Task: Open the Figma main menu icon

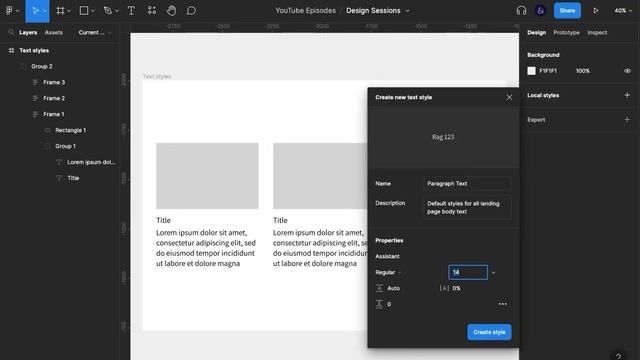Action: (9, 11)
